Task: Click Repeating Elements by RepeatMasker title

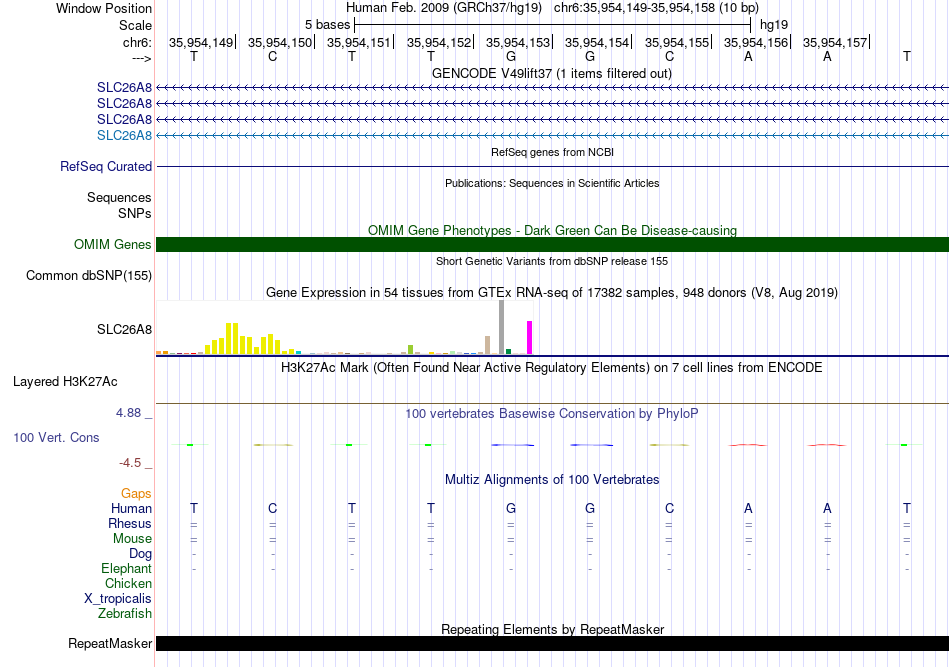Action: coord(553,629)
